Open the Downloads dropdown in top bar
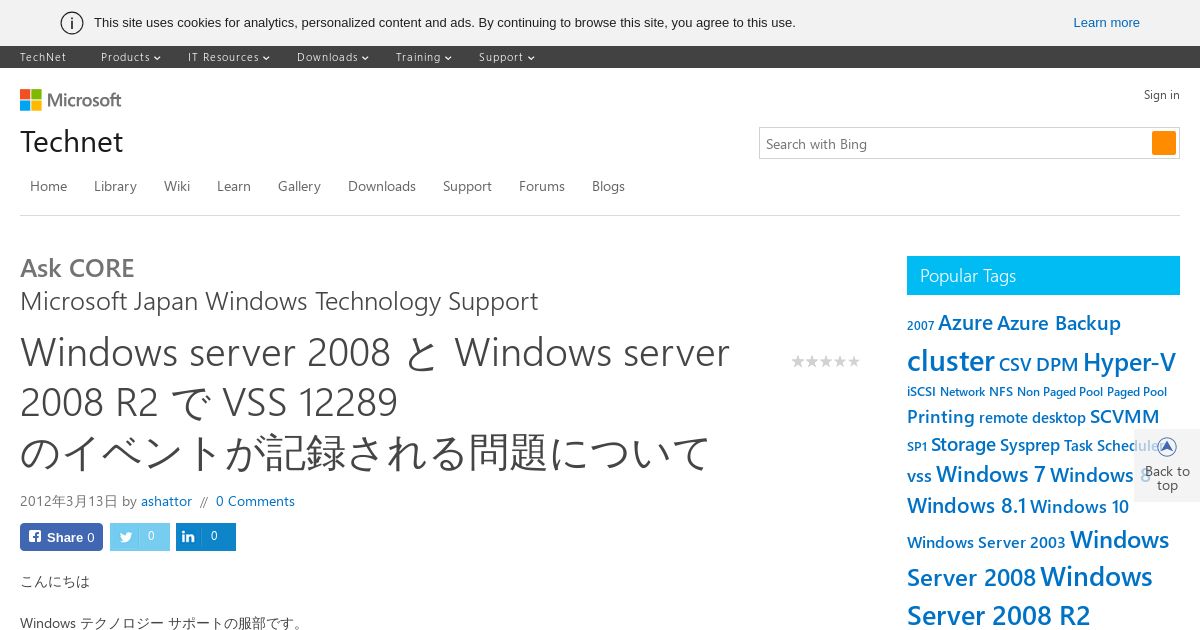1200x630 pixels. point(333,57)
